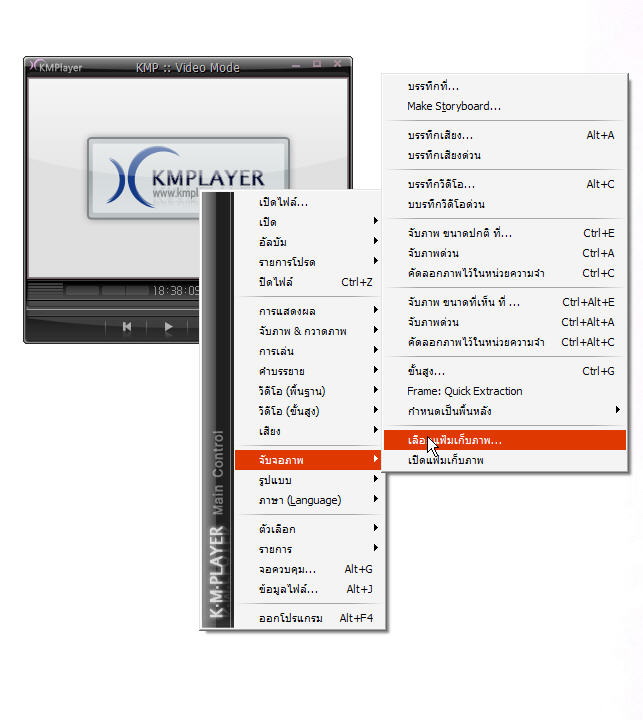Select Make Storyboard... entry
Image resolution: width=643 pixels, height=720 pixels.
[x=504, y=106]
